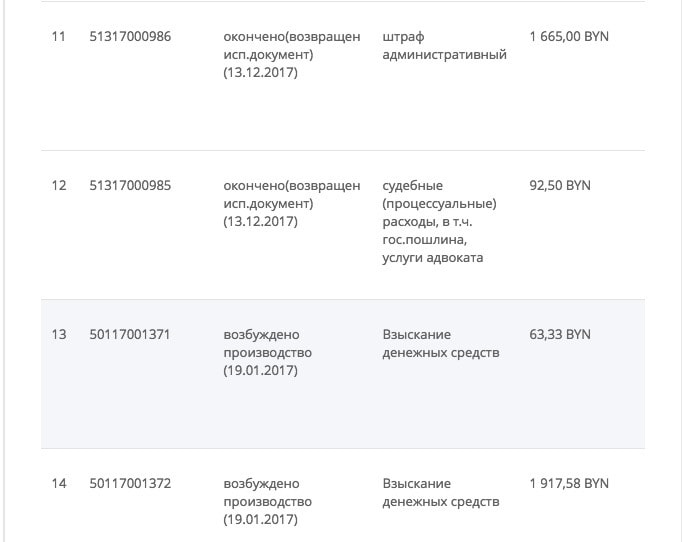This screenshot has height=542, width=682.
Task: Select the amount 92,50 BYN
Action: [x=560, y=186]
